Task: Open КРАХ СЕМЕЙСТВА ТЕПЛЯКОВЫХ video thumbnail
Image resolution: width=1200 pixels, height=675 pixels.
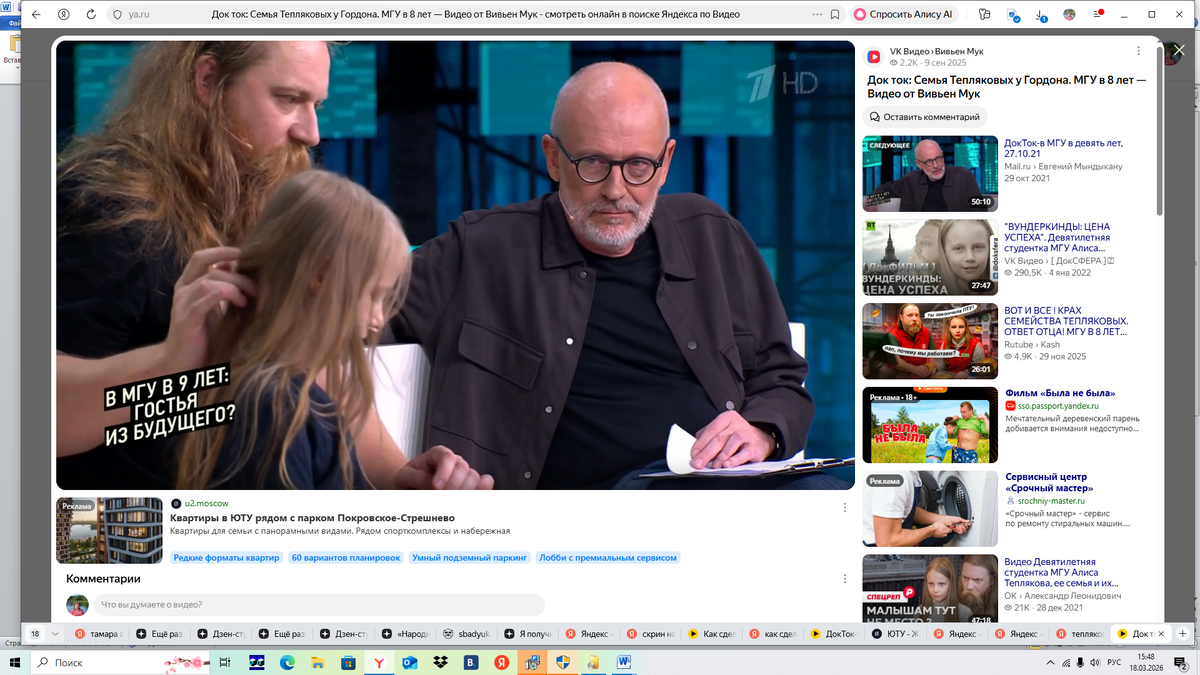Action: (x=930, y=341)
